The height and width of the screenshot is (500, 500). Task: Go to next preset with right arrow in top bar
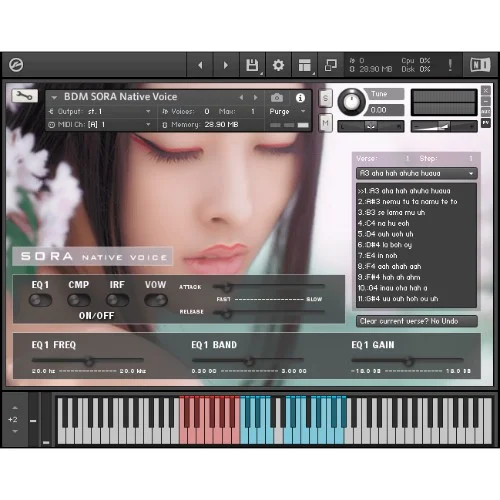[x=226, y=65]
